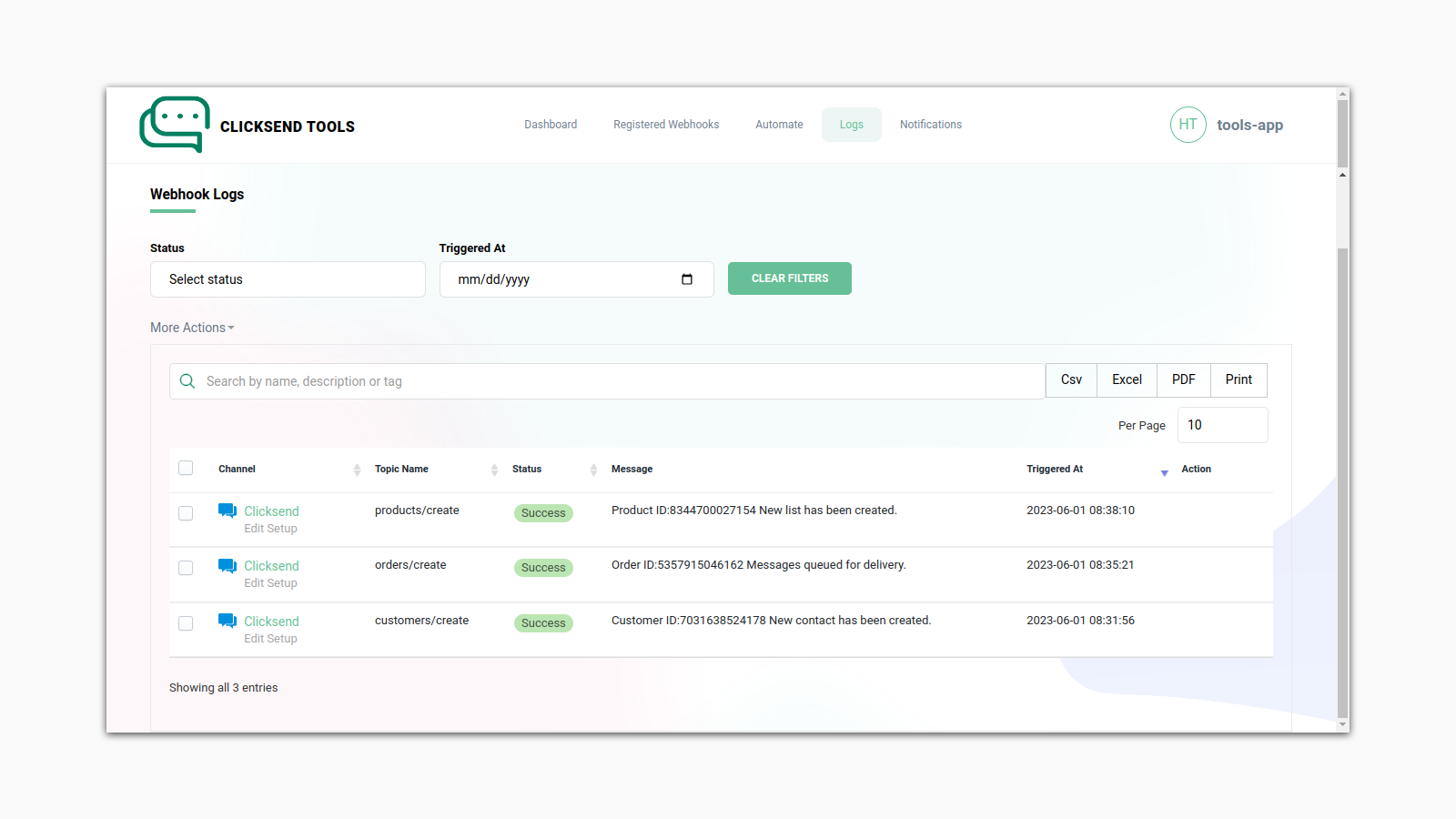Image resolution: width=1456 pixels, height=819 pixels.
Task: Click the search magnifier icon
Action: 187,381
